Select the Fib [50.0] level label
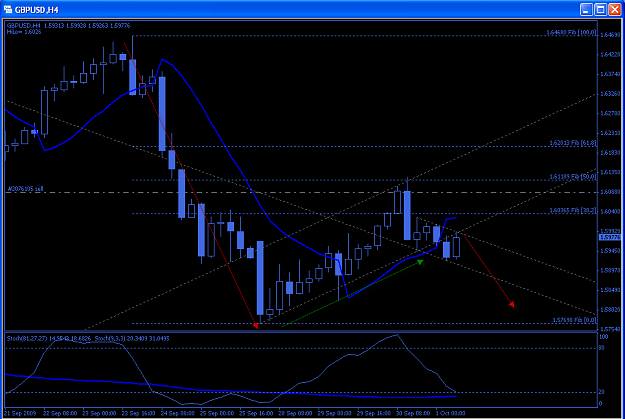This screenshot has height=419, width=625. [x=573, y=176]
